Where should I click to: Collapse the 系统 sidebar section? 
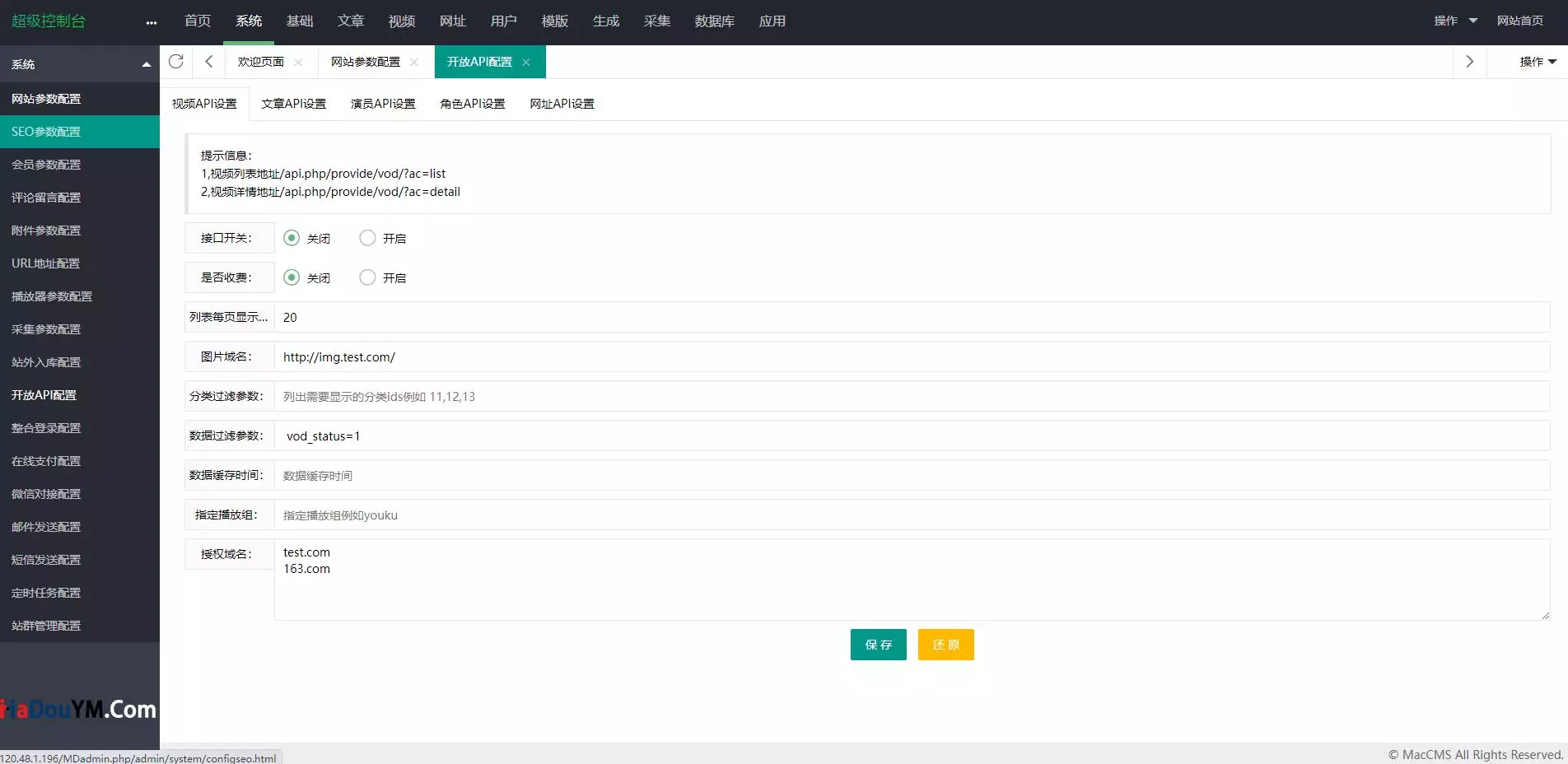(146, 64)
